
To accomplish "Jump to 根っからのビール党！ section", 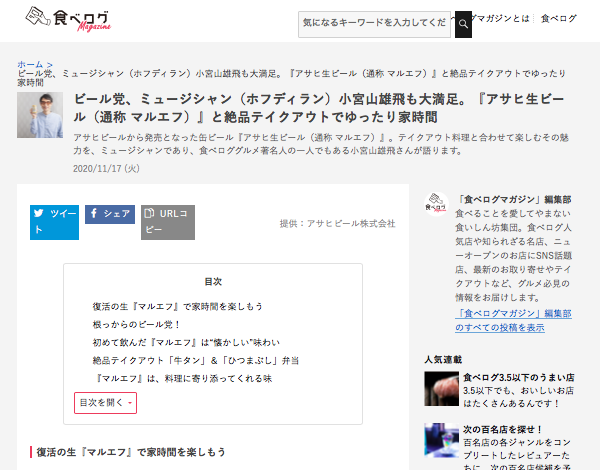I will point(135,324).
